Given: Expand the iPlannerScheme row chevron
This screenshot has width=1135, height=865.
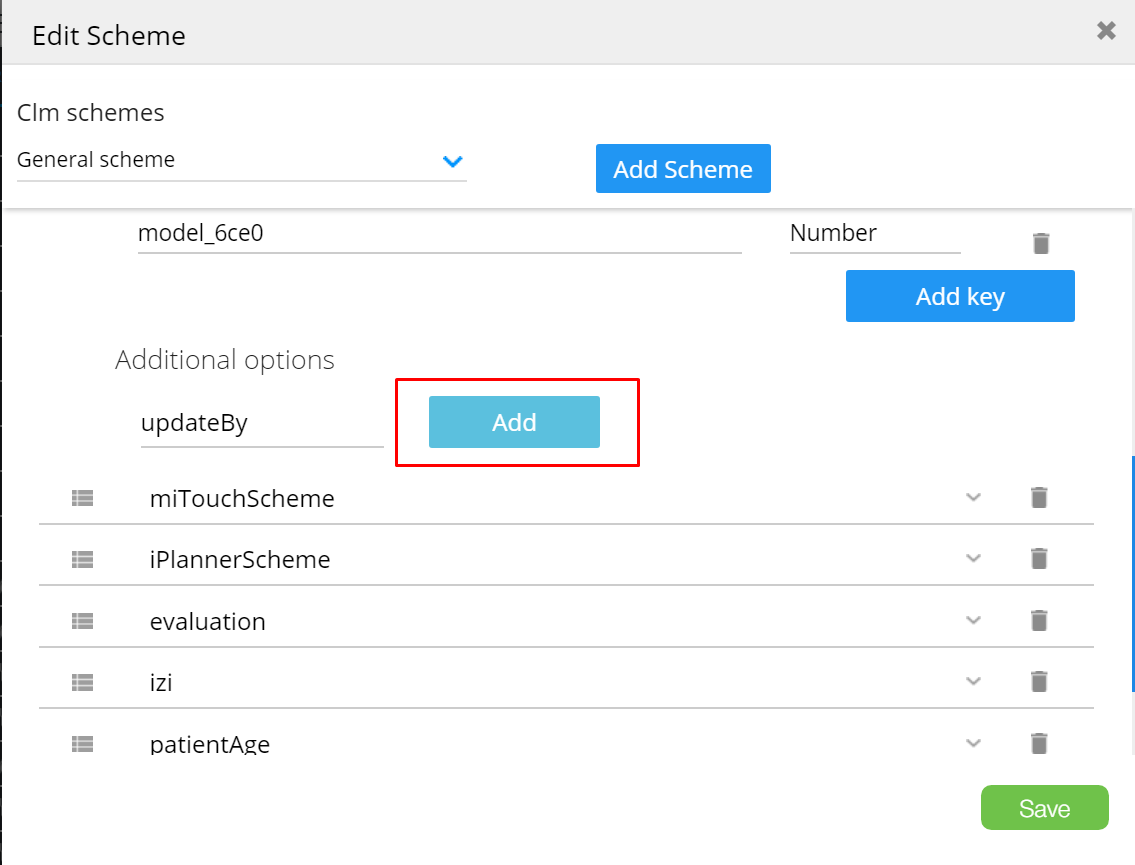Looking at the screenshot, I should pyautogui.click(x=973, y=559).
